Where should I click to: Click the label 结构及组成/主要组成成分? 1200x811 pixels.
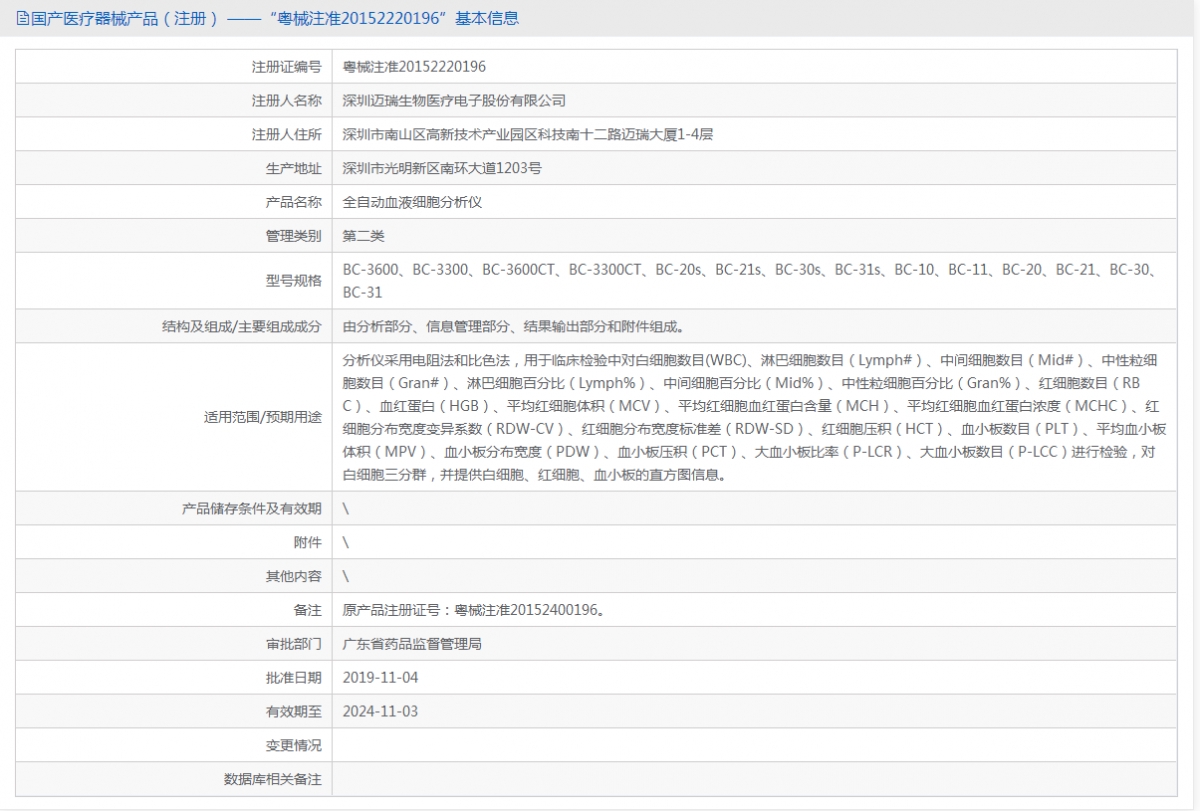[x=242, y=326]
